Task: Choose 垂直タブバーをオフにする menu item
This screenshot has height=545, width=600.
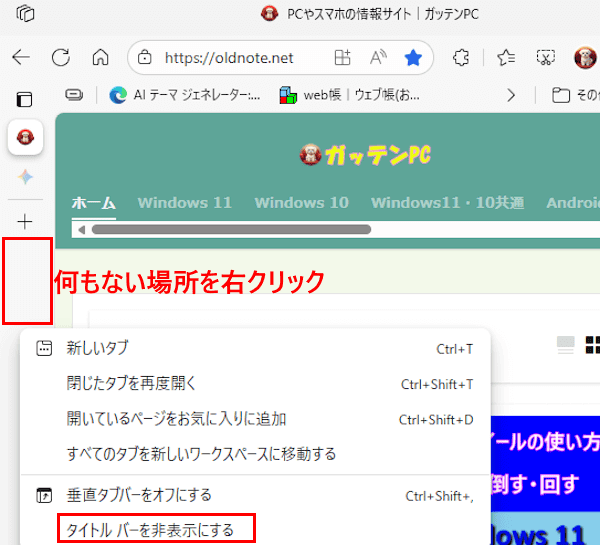Action: (x=255, y=495)
